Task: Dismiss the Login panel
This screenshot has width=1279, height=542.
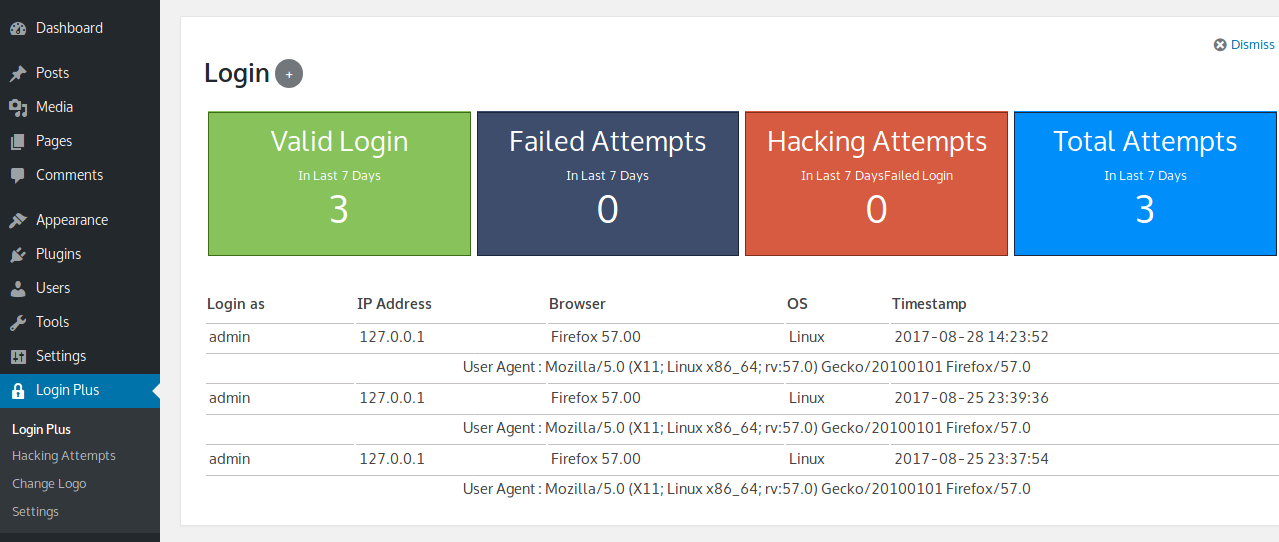Action: point(1244,44)
